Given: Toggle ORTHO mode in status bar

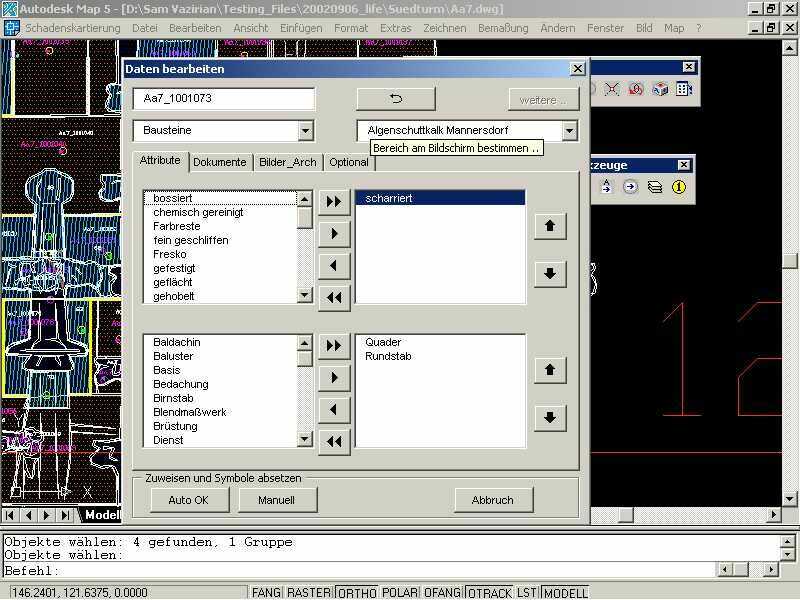Looking at the screenshot, I should click(x=357, y=593).
